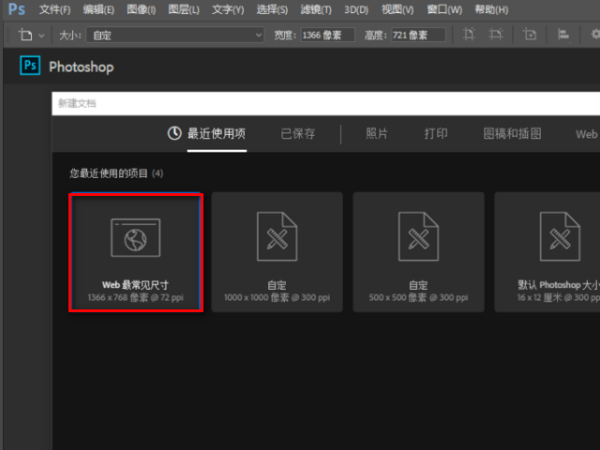Expand the tool preset picker arrow

[x=41, y=36]
